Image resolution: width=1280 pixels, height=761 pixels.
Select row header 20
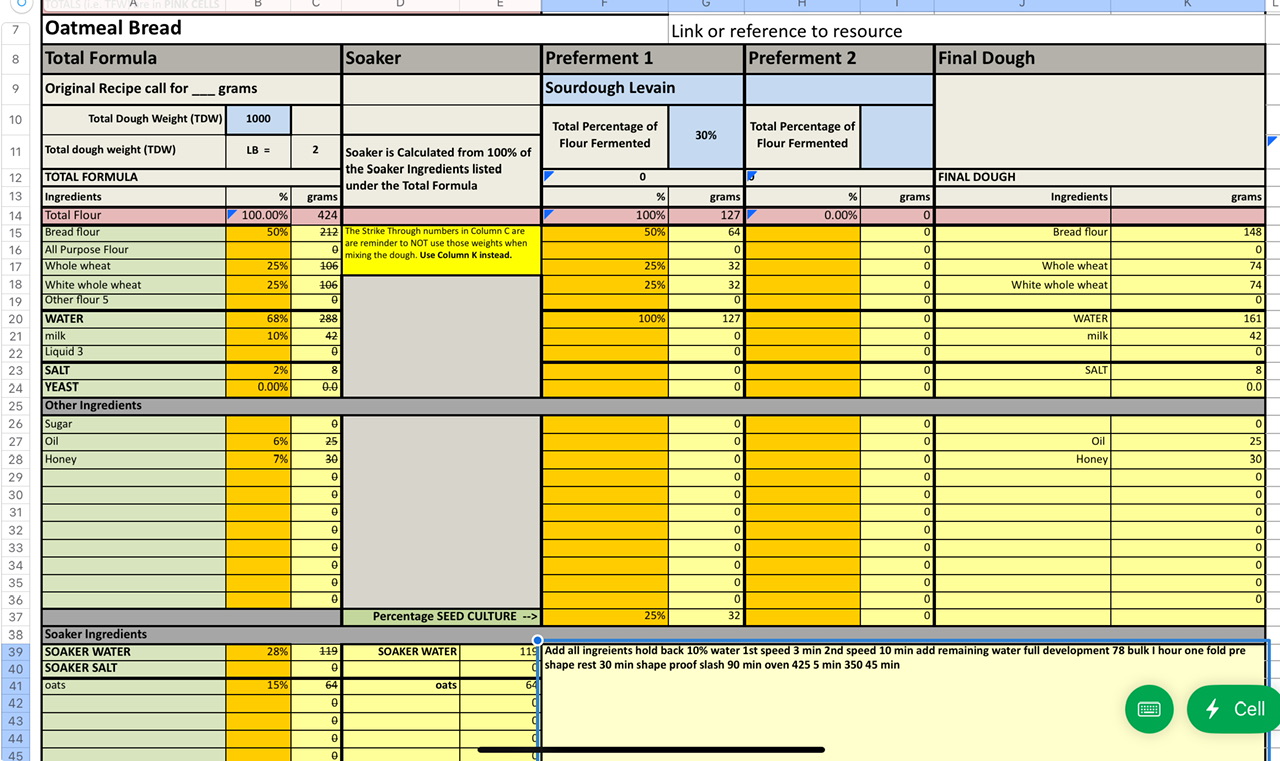[x=15, y=319]
